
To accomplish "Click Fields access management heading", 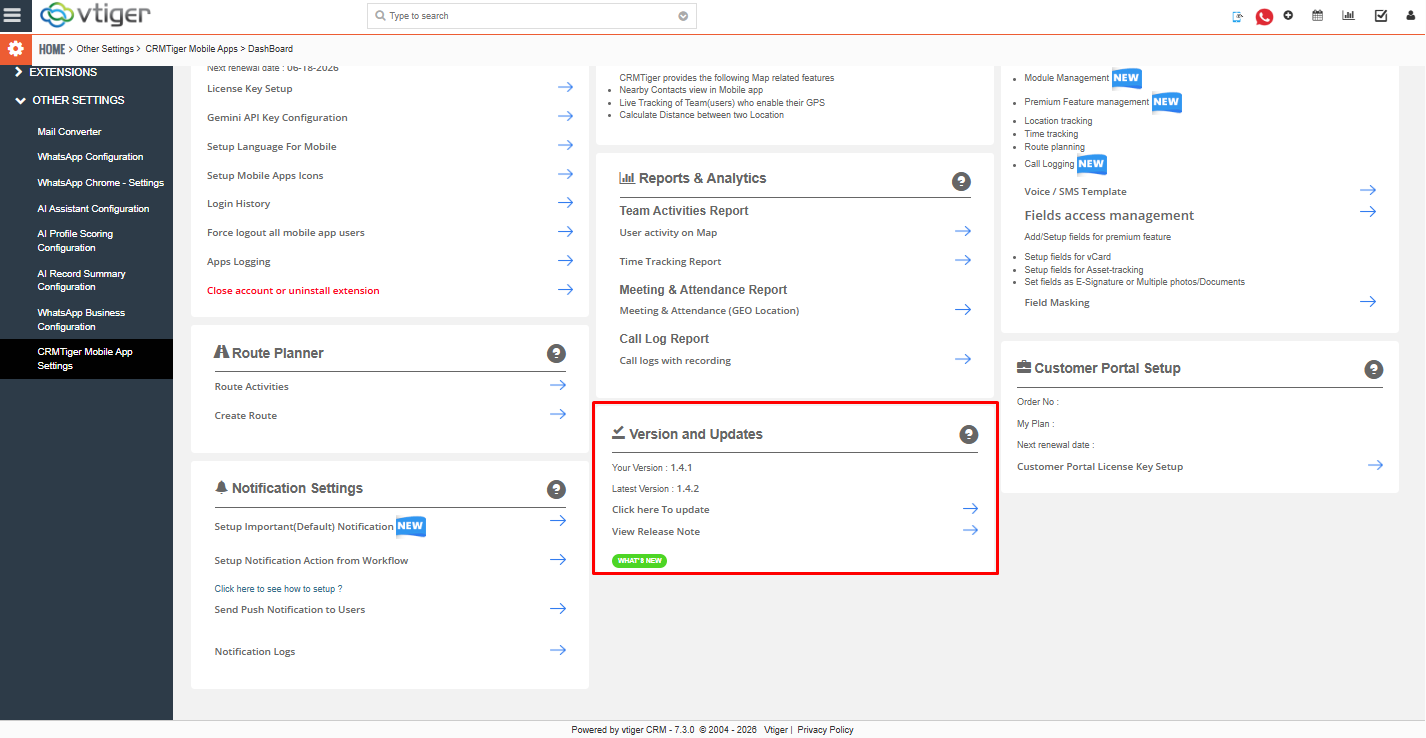I will tap(1109, 215).
